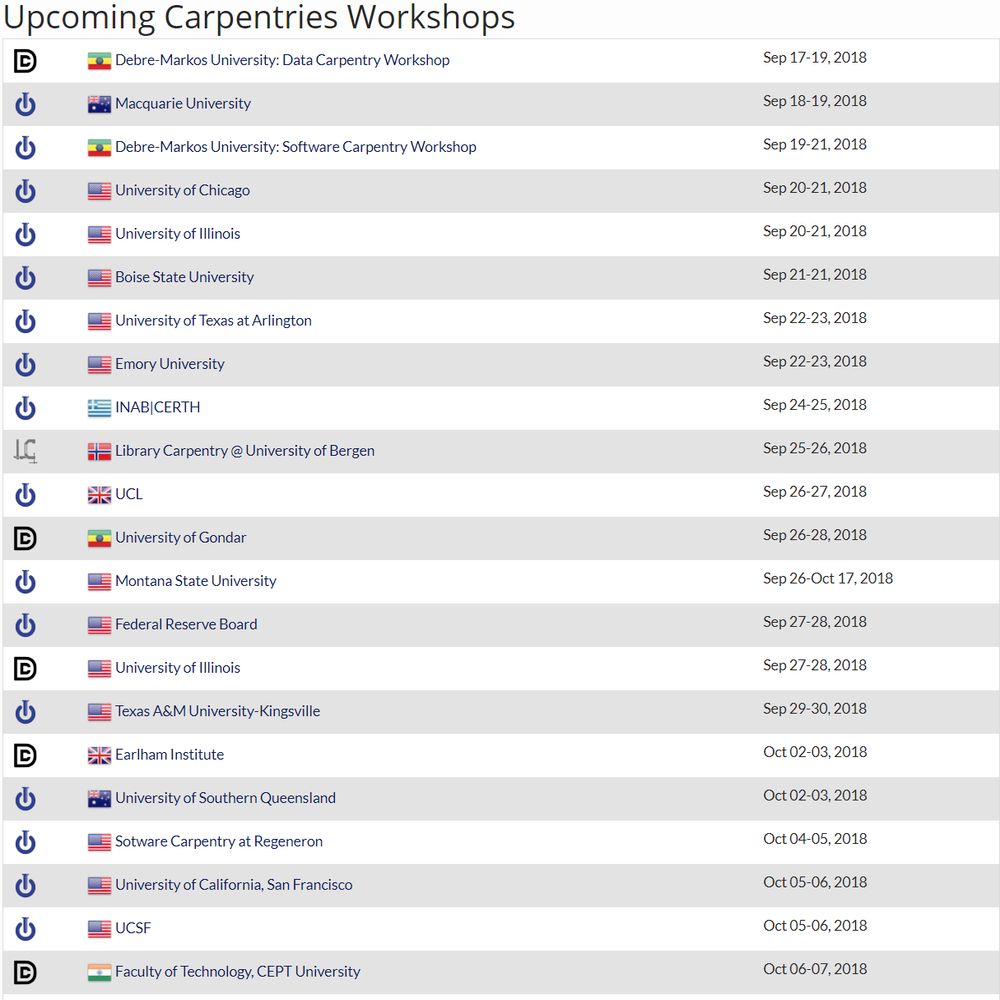The width and height of the screenshot is (1000, 1000).
Task: Open University of Illinois Sep 27-28 workshop link
Action: [x=178, y=667]
